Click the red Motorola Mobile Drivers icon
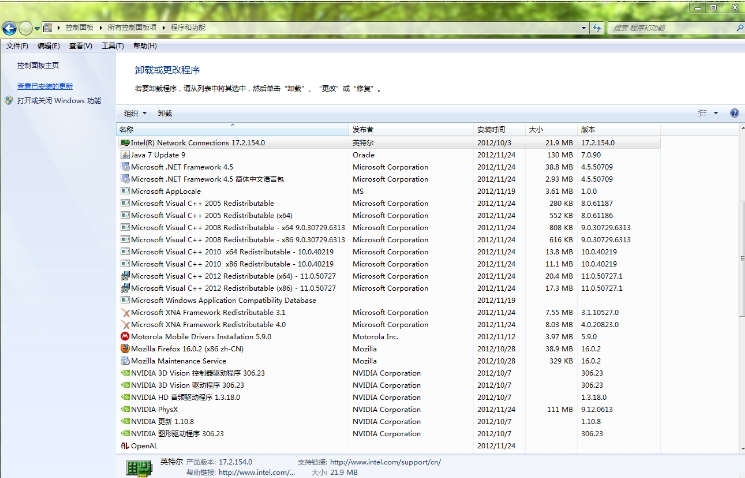Screen dimensions: 745x478 (125, 336)
